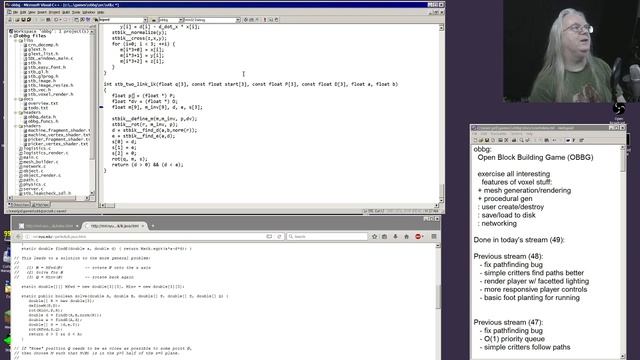Image resolution: width=640 pixels, height=360 pixels.
Task: Click the Firefox search field
Action: (x=327, y=236)
